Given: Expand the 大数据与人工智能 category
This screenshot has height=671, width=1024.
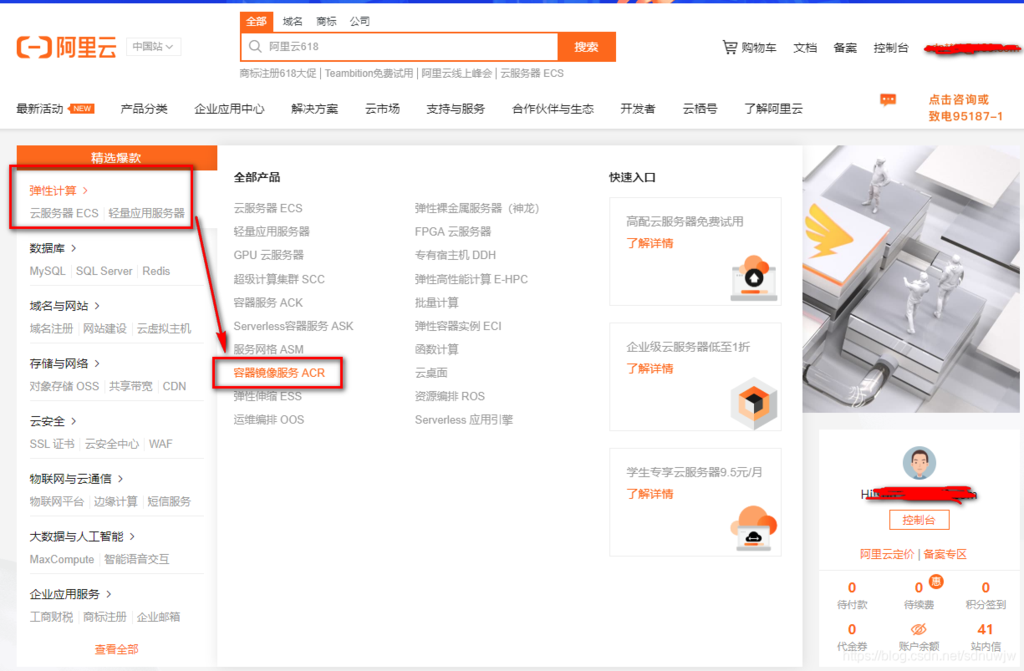Looking at the screenshot, I should [x=82, y=536].
